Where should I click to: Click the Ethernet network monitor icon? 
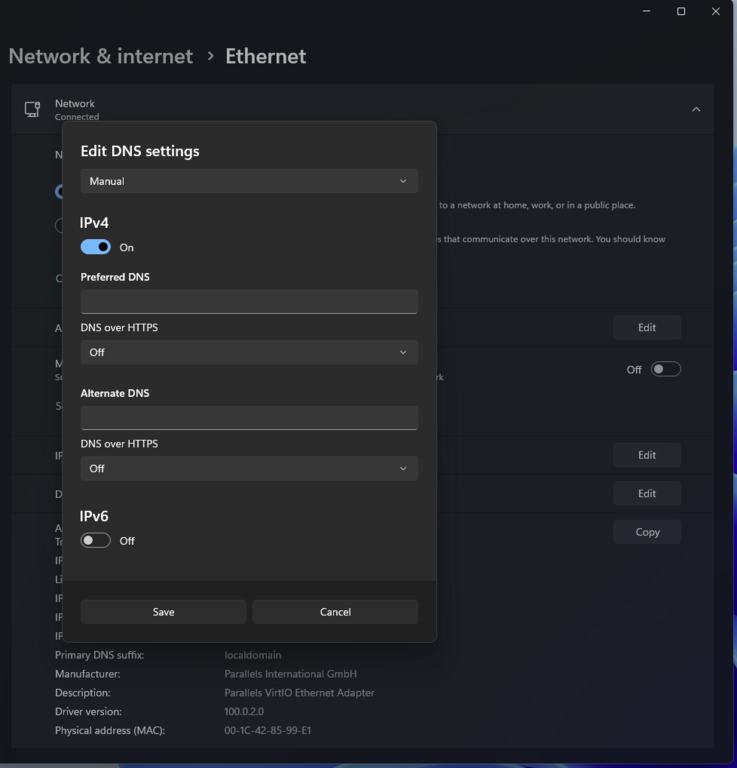(x=33, y=109)
